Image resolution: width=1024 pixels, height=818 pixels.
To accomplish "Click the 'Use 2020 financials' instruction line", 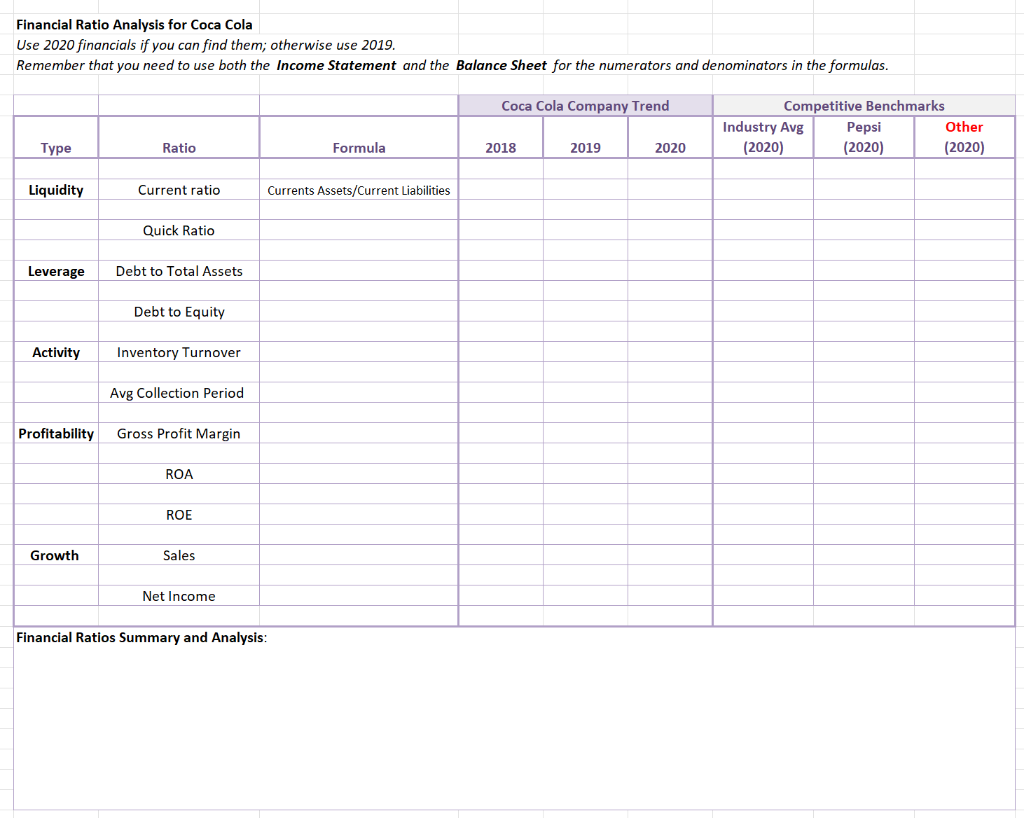I will (206, 45).
